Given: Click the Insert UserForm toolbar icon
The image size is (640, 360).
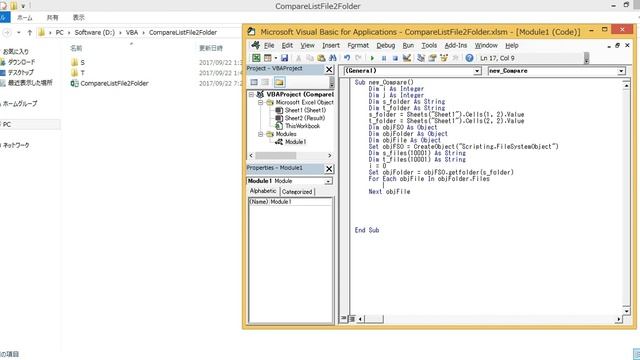Looking at the screenshot, I should point(267,58).
